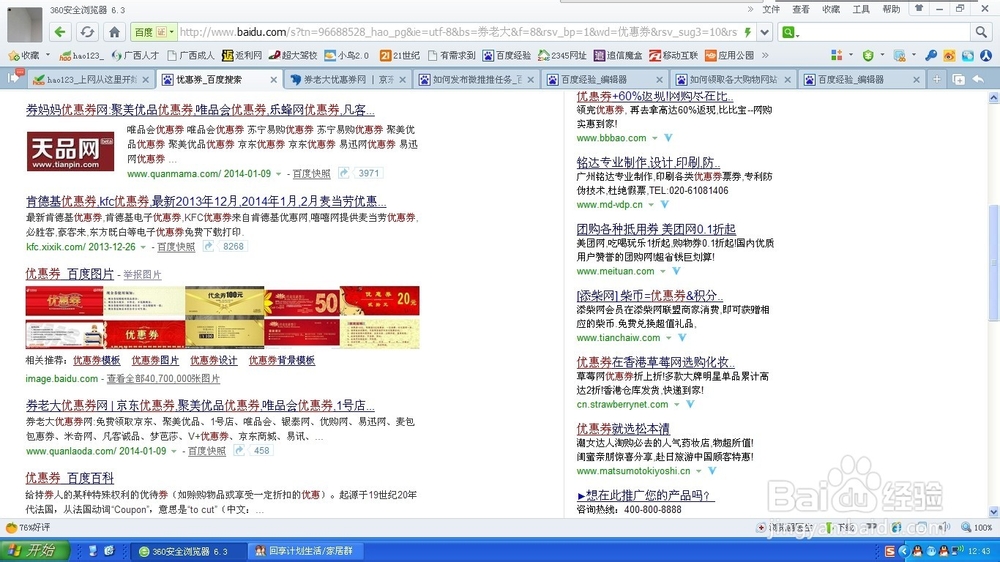Click the share icon beside 3971 count

coord(344,173)
